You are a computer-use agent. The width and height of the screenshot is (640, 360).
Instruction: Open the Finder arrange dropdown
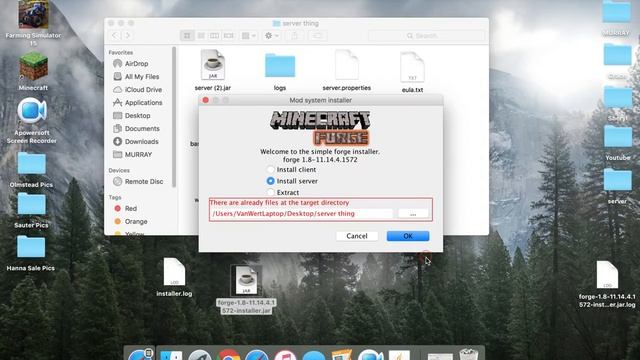pos(249,36)
